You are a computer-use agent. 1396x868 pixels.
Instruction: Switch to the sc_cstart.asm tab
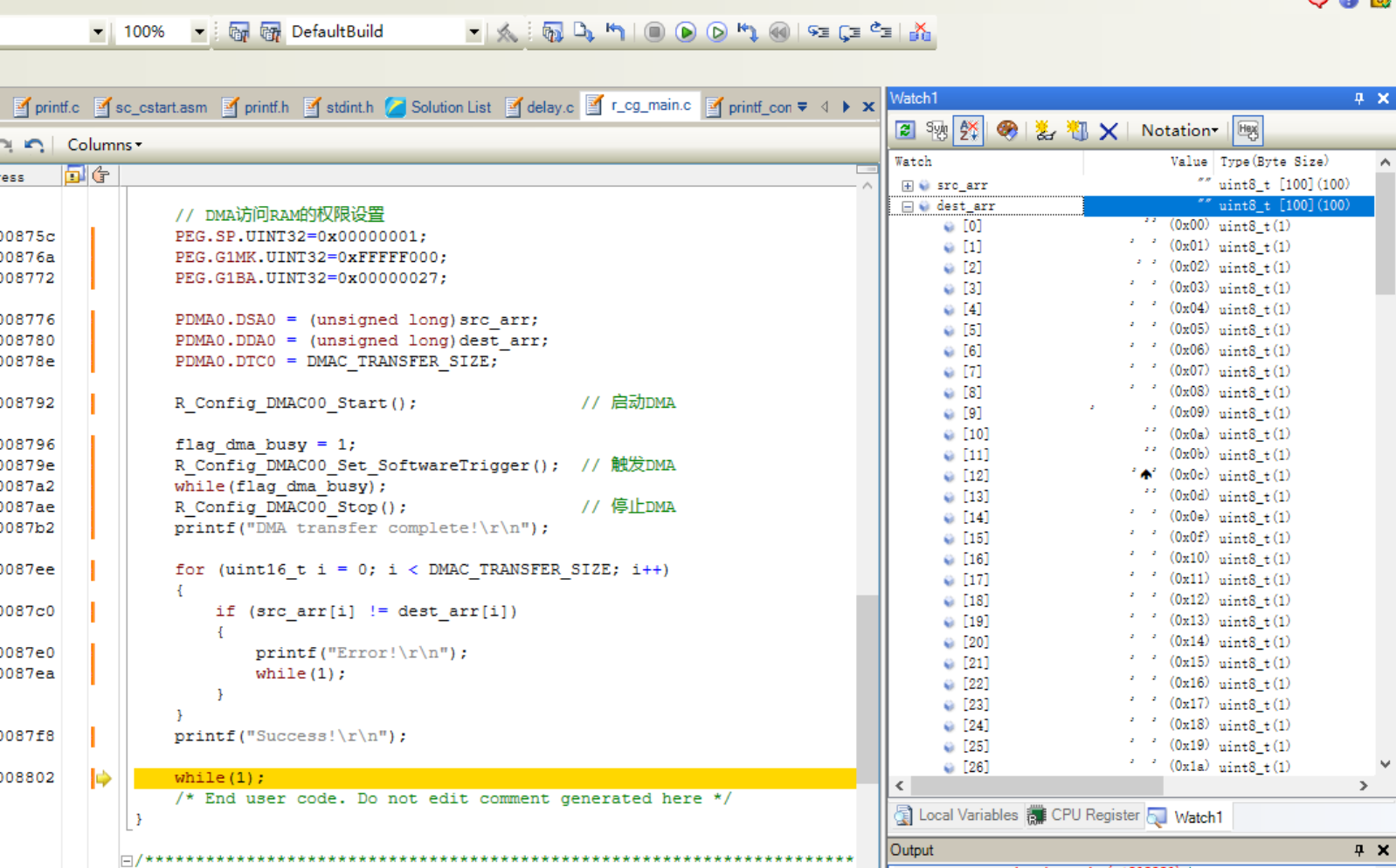[151, 107]
